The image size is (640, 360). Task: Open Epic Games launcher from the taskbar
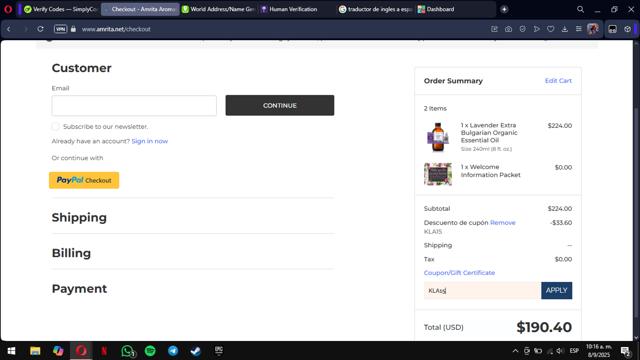click(x=219, y=351)
